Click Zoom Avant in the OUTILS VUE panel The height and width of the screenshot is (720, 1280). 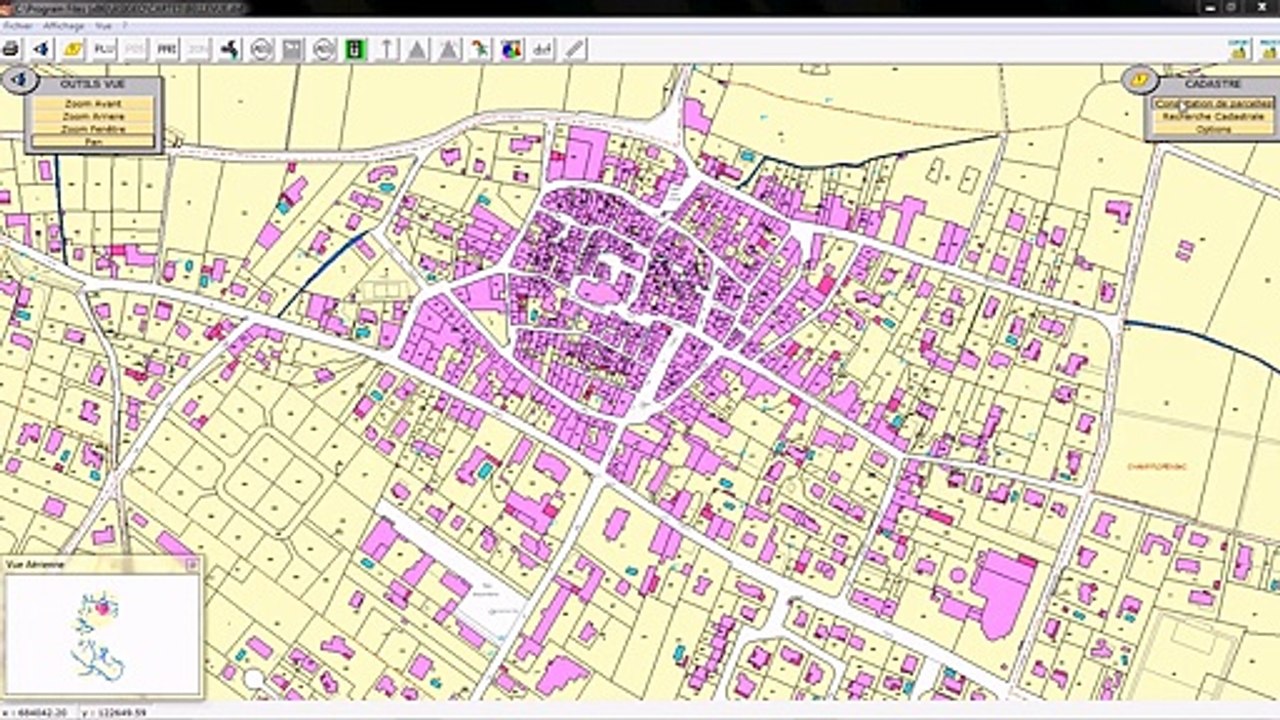[93, 104]
